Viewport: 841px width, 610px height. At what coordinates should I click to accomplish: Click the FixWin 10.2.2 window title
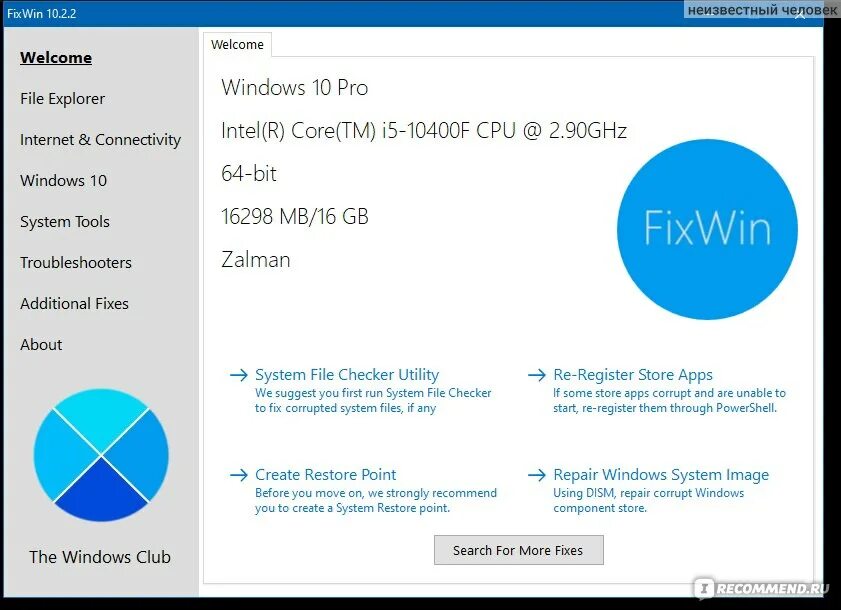pyautogui.click(x=42, y=13)
